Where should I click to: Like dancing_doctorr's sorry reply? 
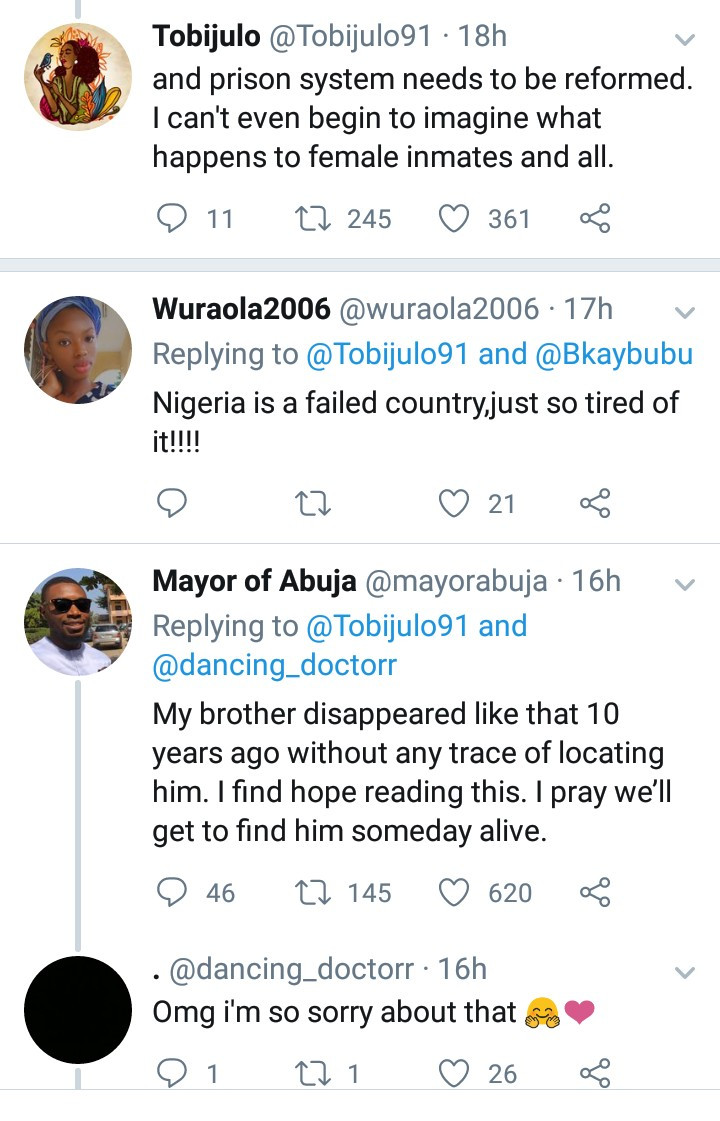click(x=455, y=1074)
